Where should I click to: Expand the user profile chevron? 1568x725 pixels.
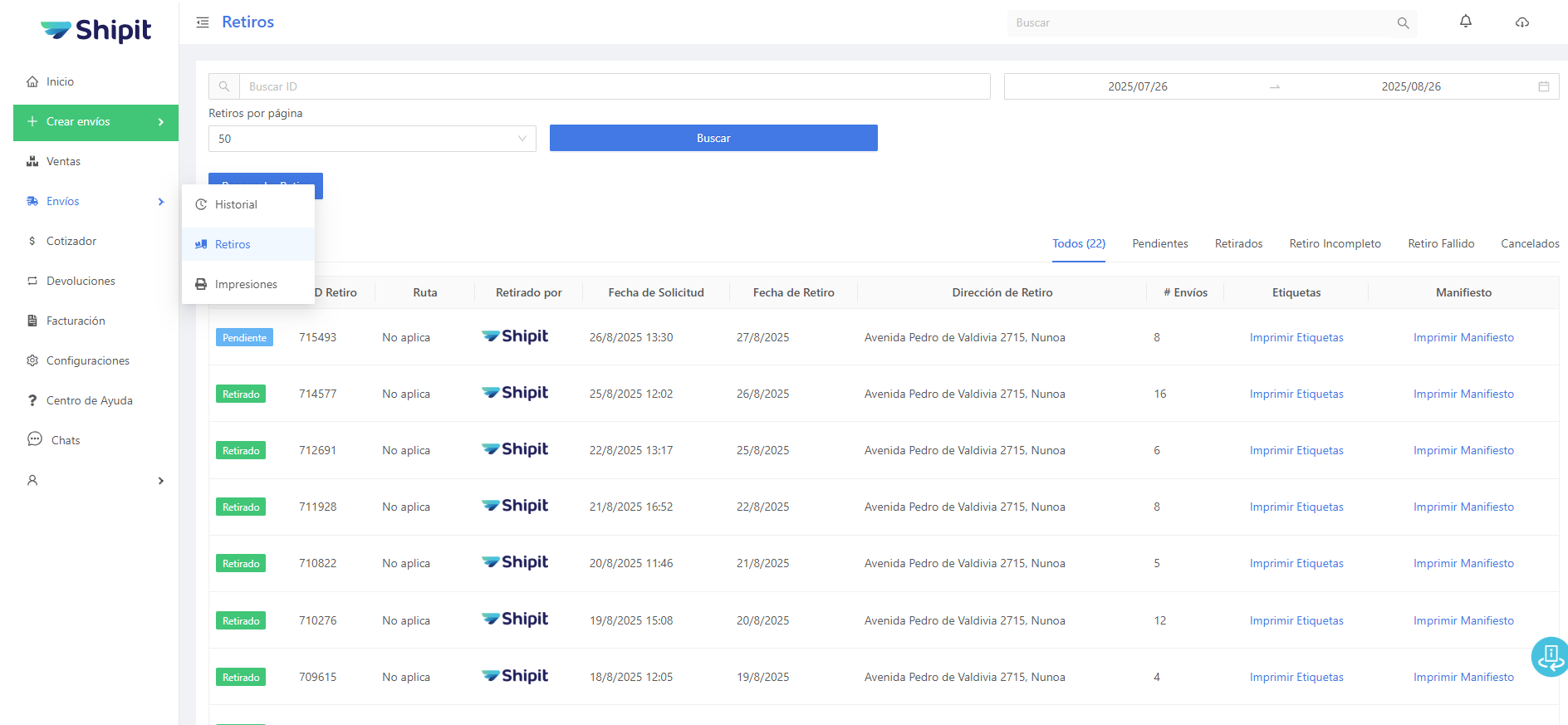point(161,481)
